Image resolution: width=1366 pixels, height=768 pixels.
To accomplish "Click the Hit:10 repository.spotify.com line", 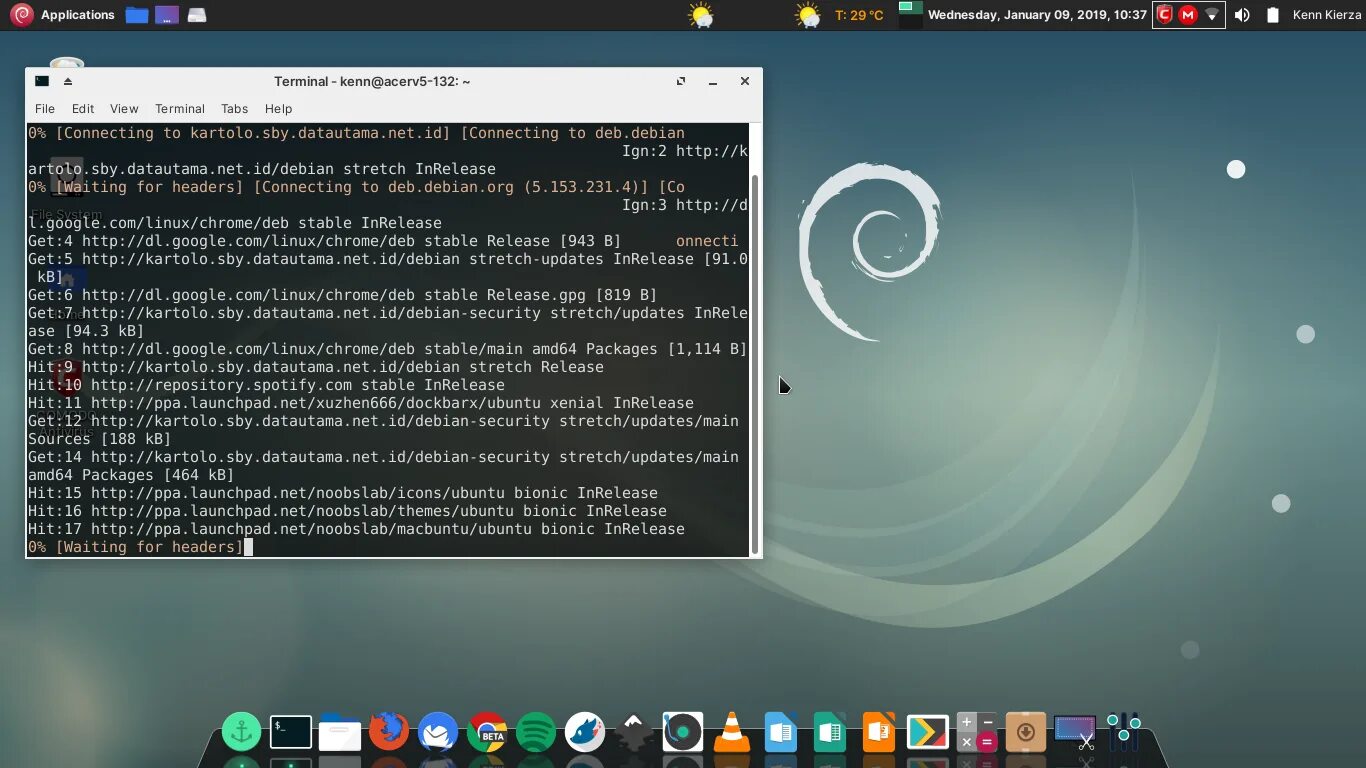I will coord(266,385).
